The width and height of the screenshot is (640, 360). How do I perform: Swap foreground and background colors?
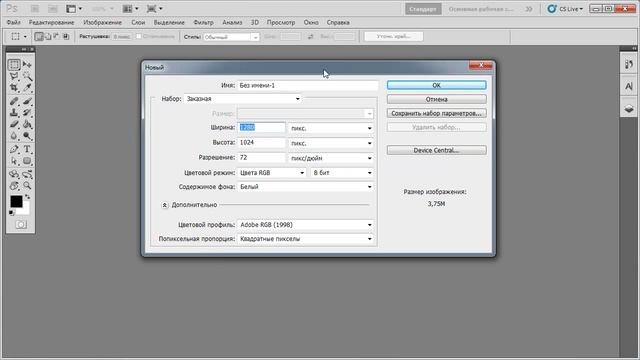27,197
